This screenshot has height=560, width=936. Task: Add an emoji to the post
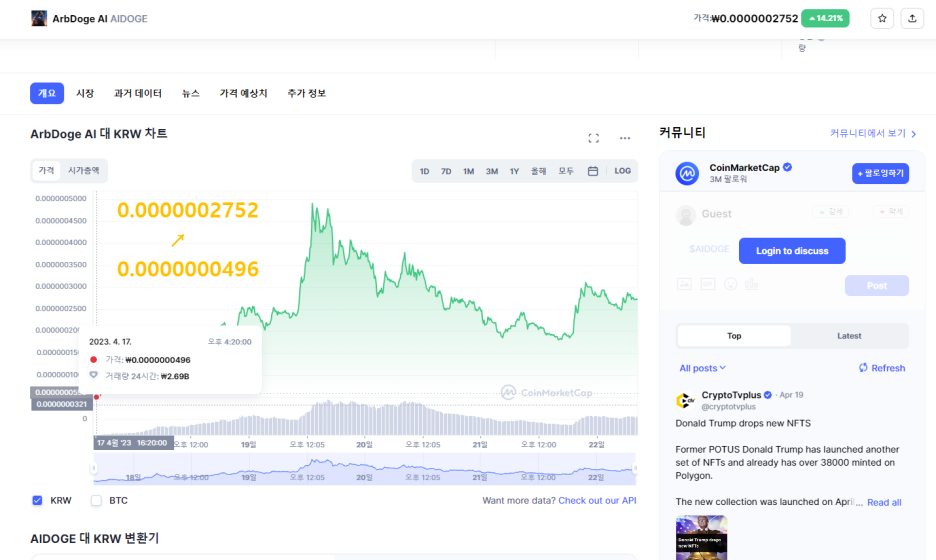731,284
